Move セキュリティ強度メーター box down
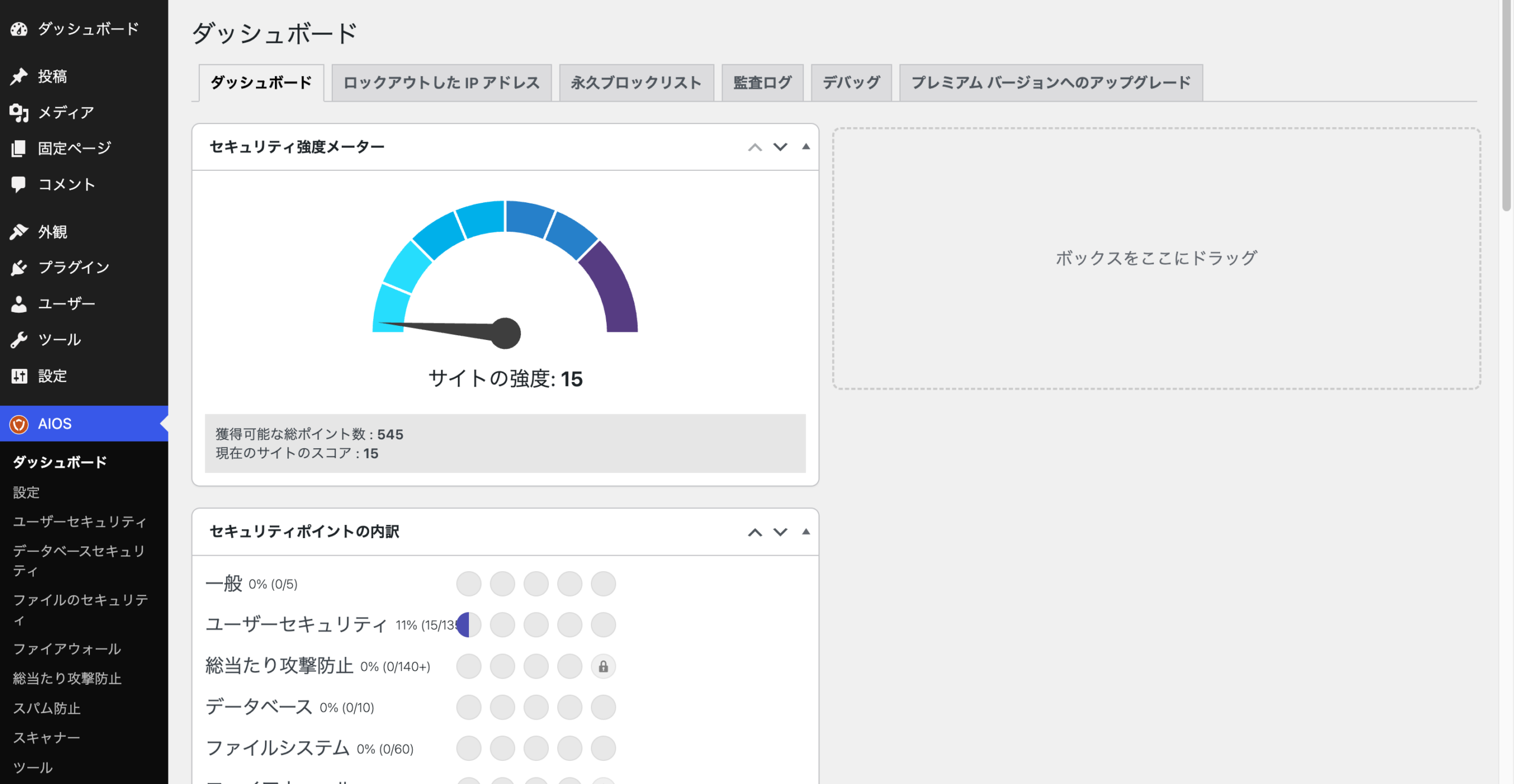 [780, 147]
